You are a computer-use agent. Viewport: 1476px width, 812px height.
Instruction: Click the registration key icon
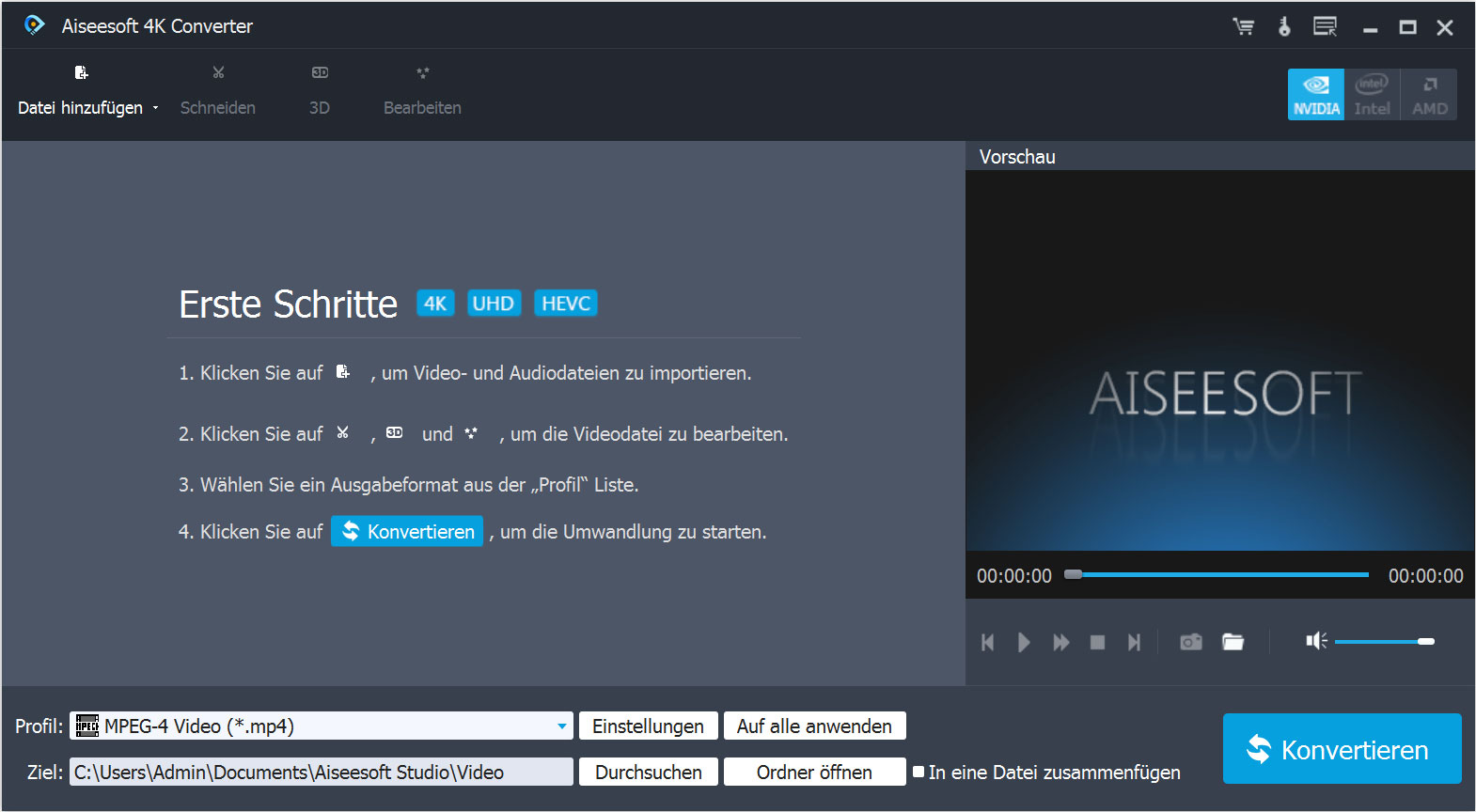(x=1284, y=26)
